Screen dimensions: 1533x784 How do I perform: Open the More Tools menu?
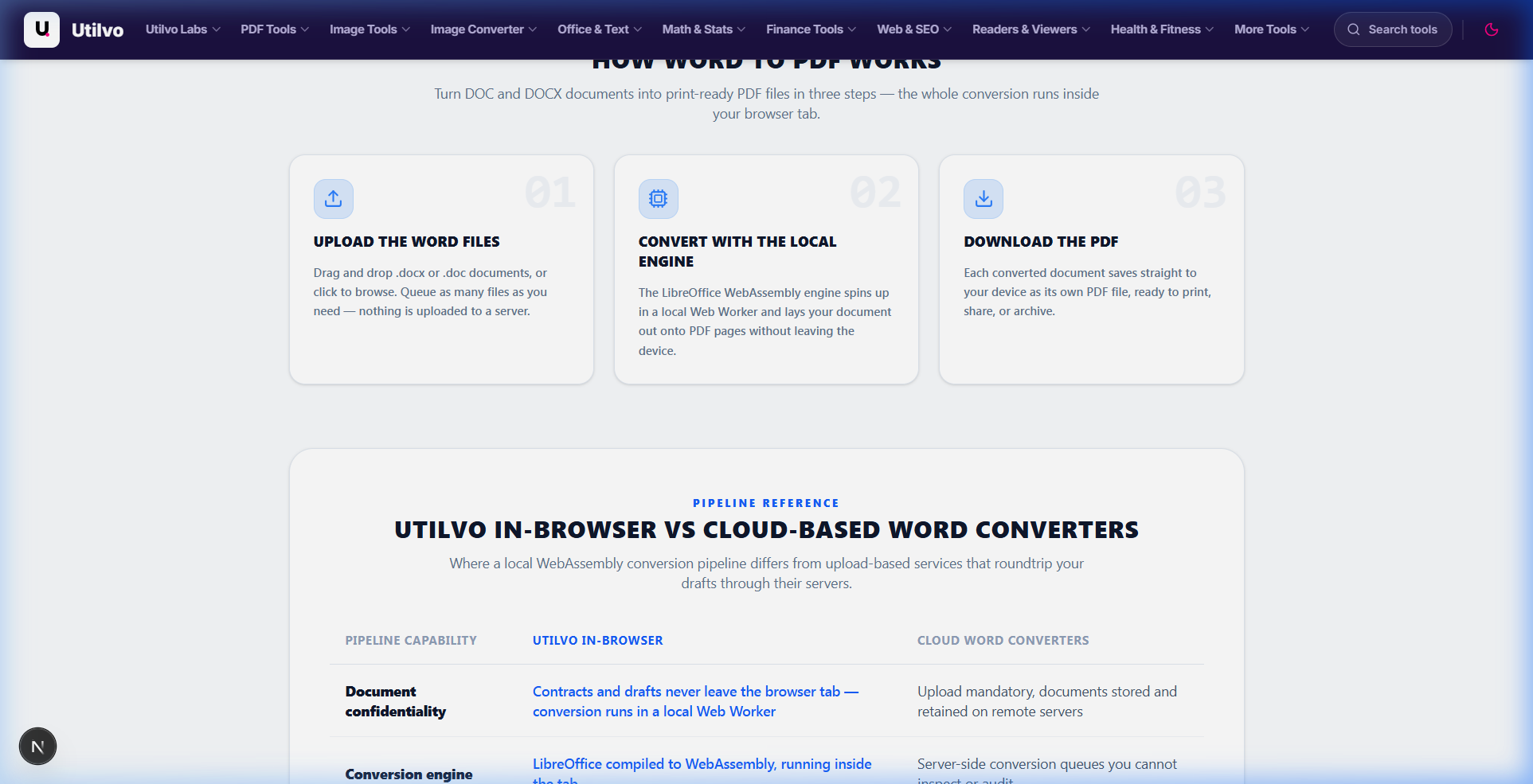1272,29
